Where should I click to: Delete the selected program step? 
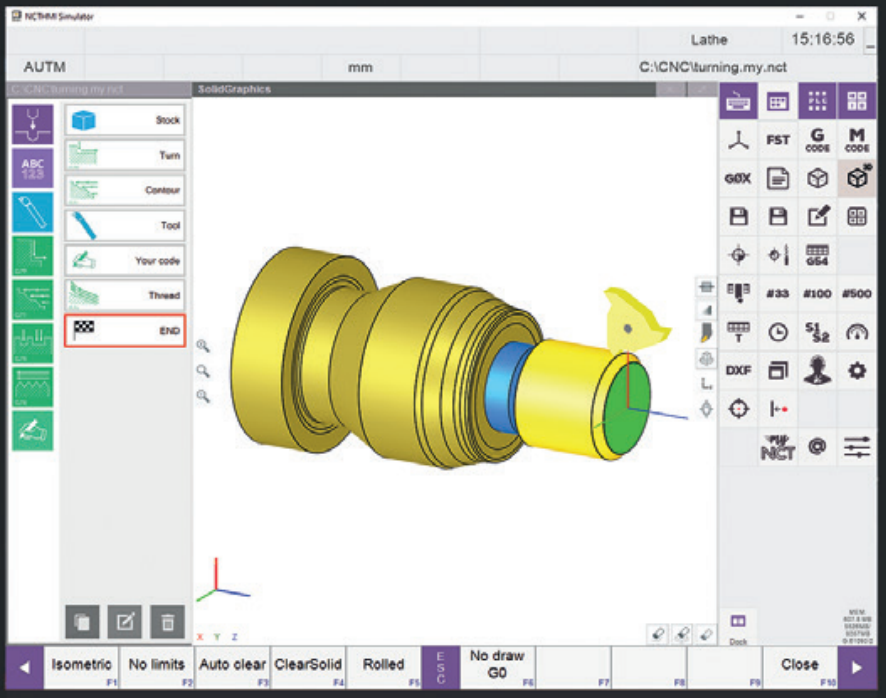[x=168, y=622]
